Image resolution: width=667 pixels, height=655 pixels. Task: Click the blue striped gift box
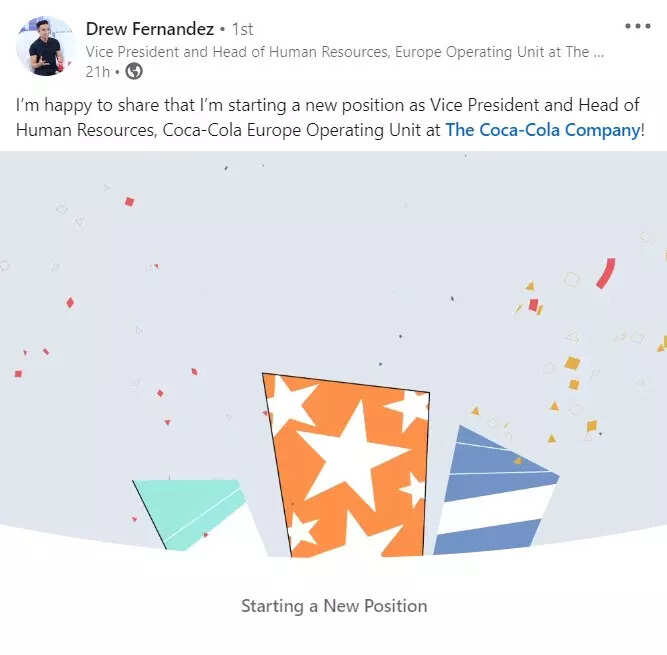[x=493, y=495]
